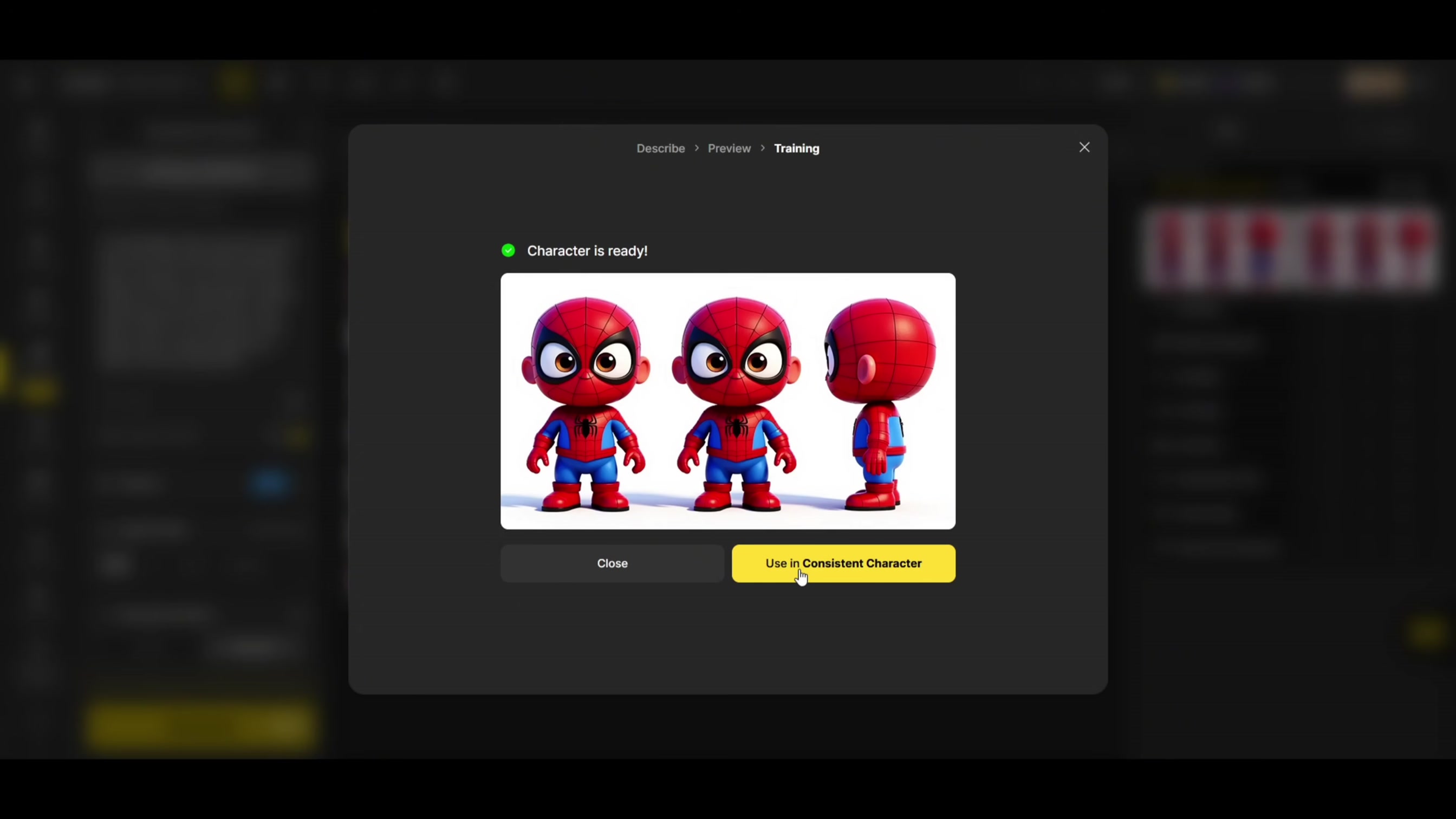Go back to the Preview step
The width and height of the screenshot is (1456, 819).
pos(729,148)
